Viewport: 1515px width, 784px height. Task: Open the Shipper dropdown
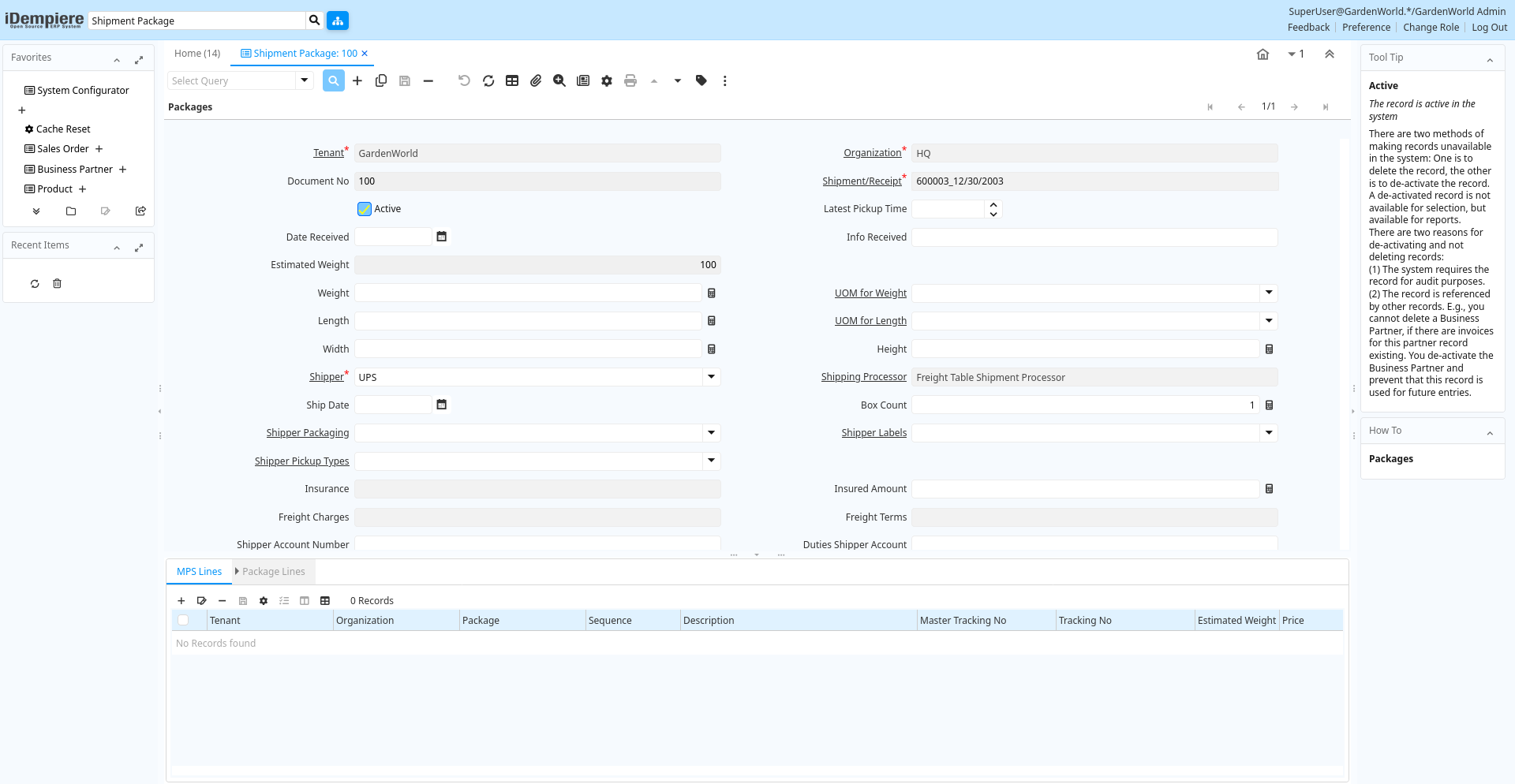click(711, 377)
